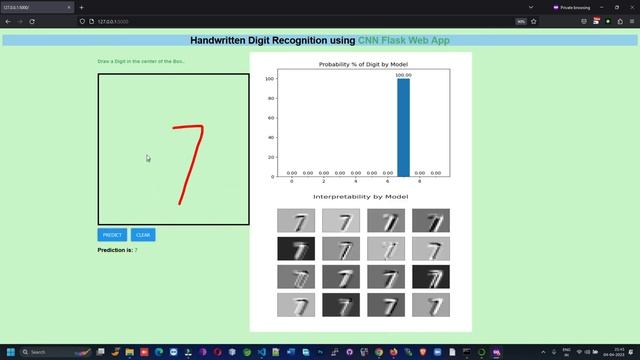Image resolution: width=640 pixels, height=360 pixels.
Task: Open the Windows Start menu
Action: (11, 352)
